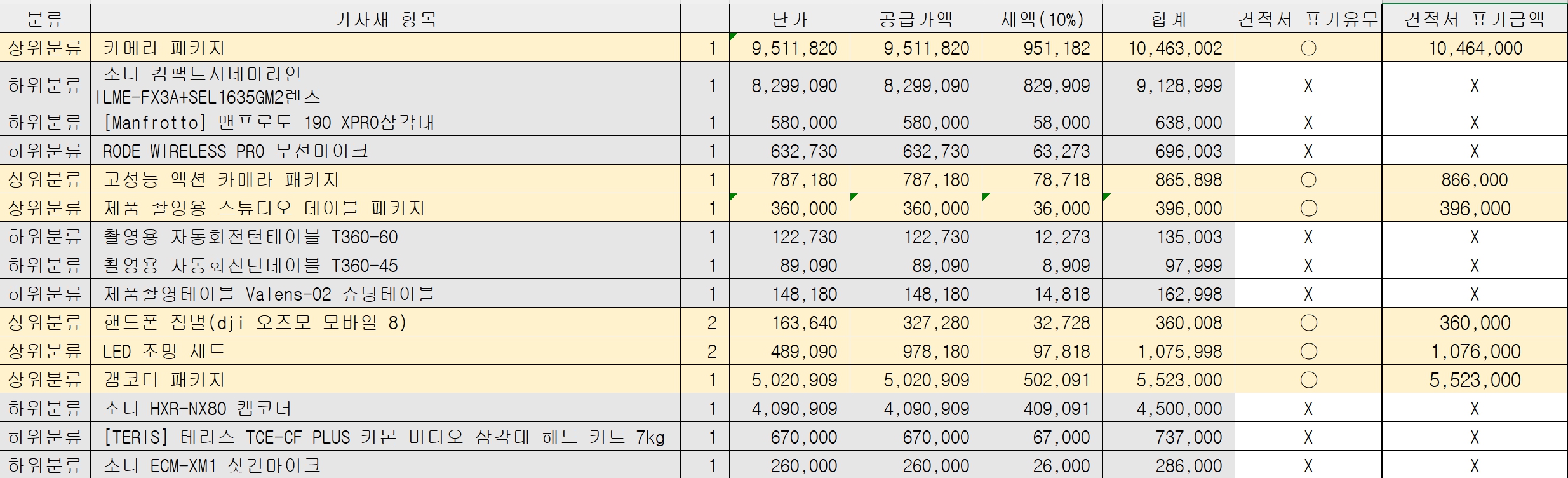
Task: Click the 10,464,000 quote amount cell
Action: point(1475,48)
